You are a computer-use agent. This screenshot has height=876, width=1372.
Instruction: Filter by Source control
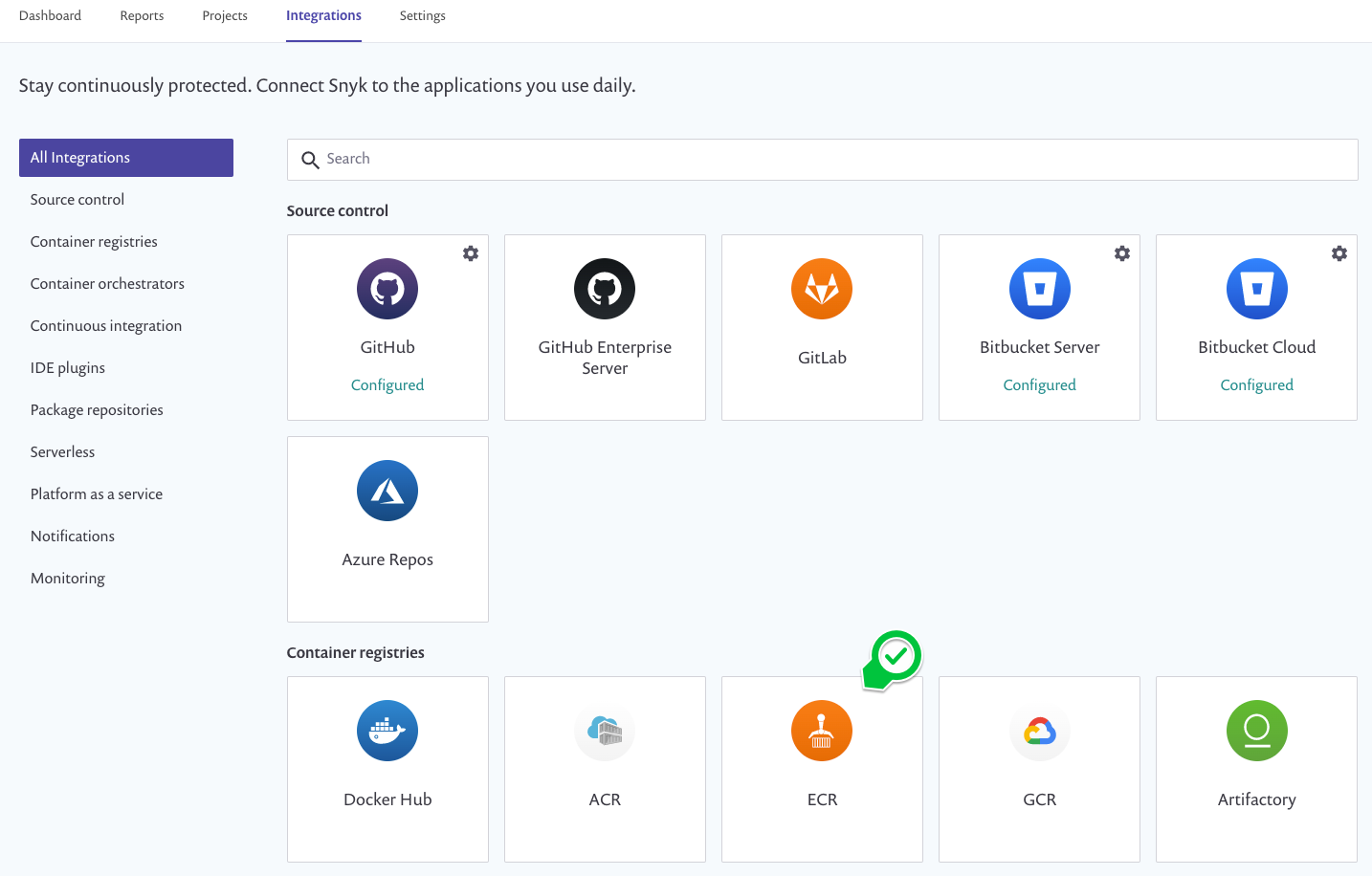pyautogui.click(x=77, y=200)
